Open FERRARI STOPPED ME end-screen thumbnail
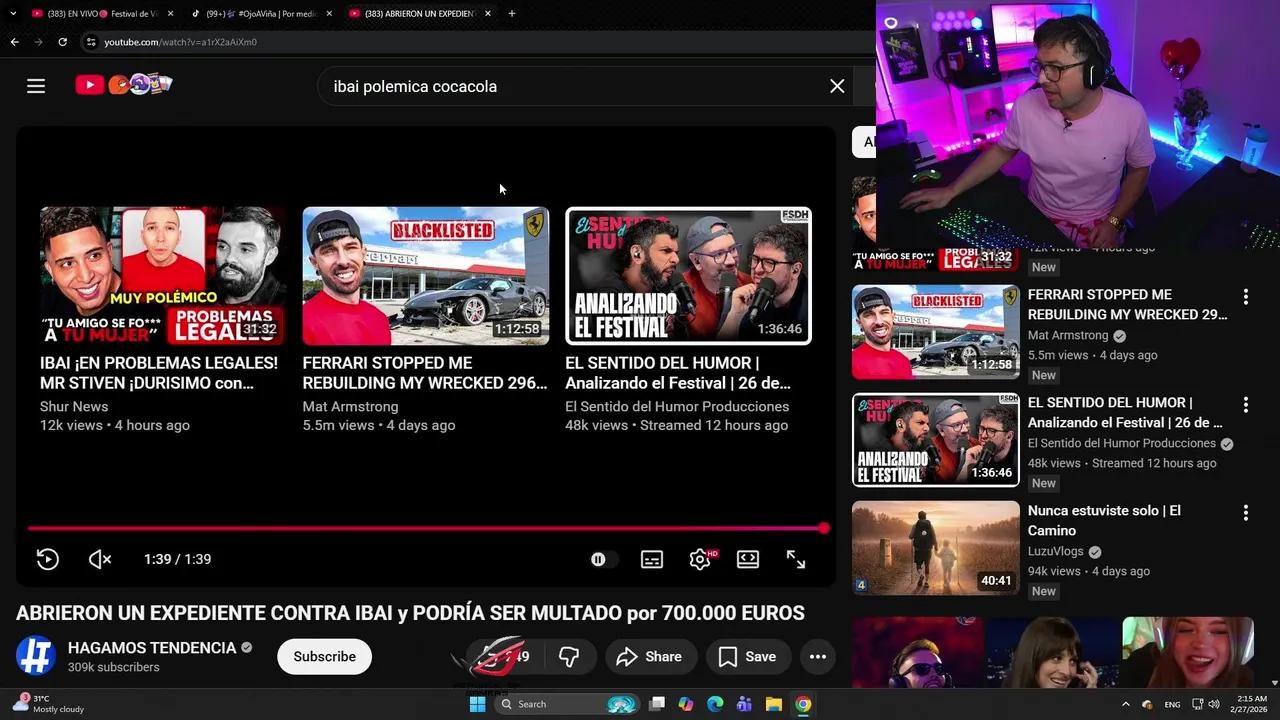Viewport: 1280px width, 720px height. click(425, 276)
